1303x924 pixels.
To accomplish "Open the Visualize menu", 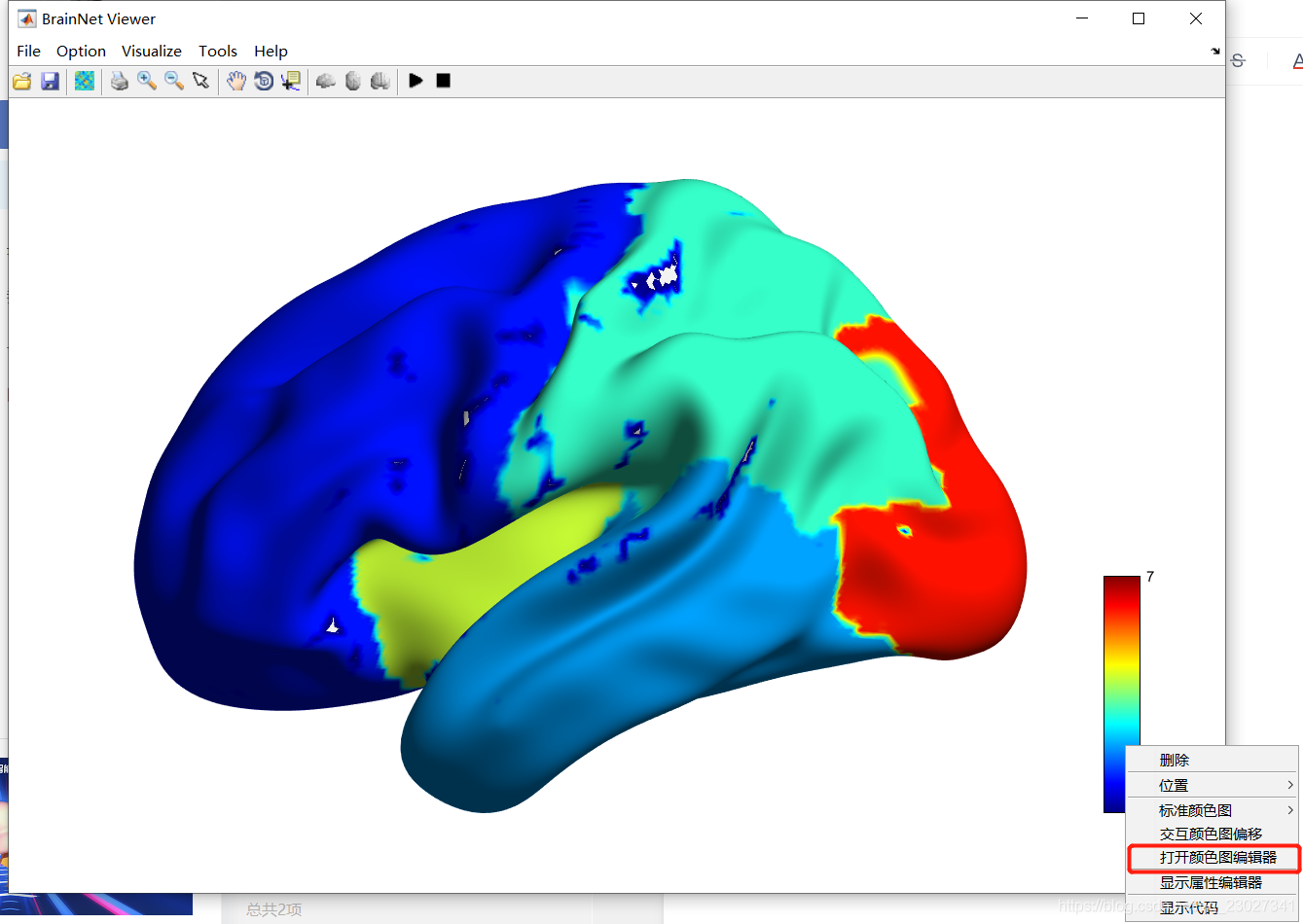I will tap(152, 51).
